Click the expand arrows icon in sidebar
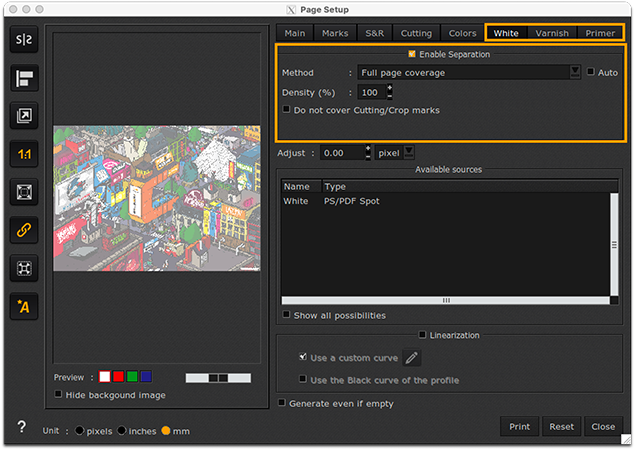The height and width of the screenshot is (450, 635). click(x=23, y=268)
